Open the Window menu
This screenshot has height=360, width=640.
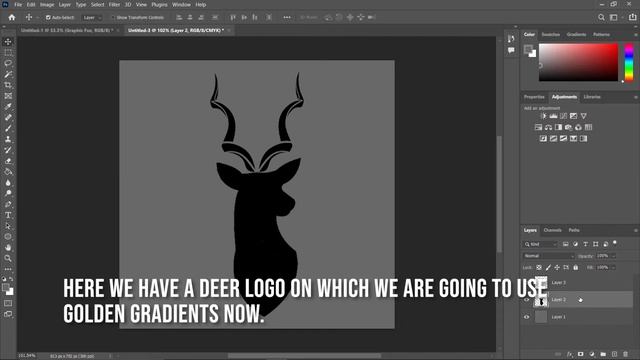tap(181, 4)
